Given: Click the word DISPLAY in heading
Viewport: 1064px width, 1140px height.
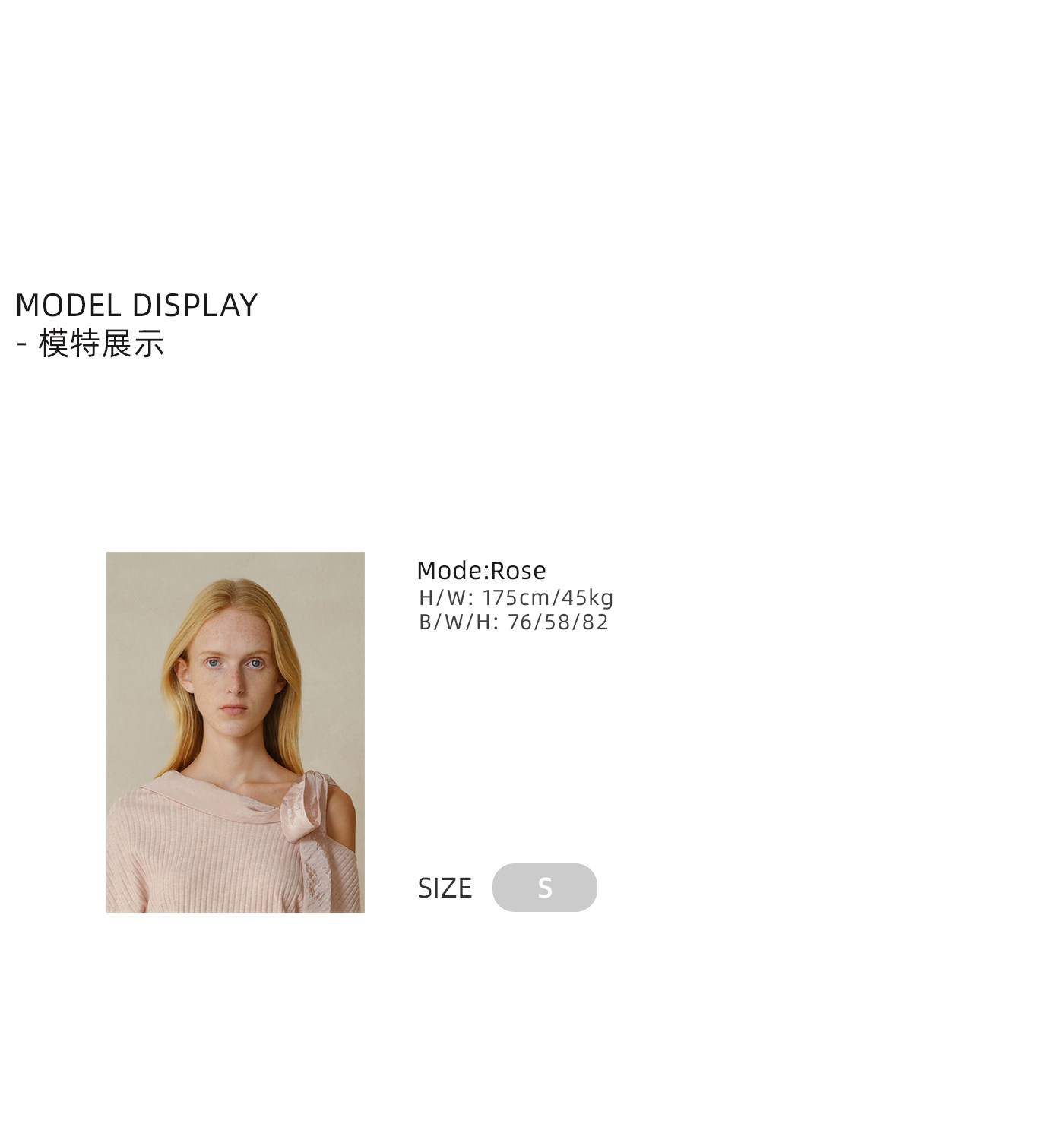Looking at the screenshot, I should (195, 306).
